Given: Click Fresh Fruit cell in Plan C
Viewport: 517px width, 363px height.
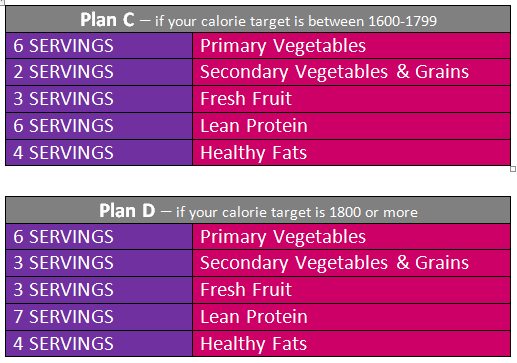Looking at the screenshot, I should click(x=351, y=99).
